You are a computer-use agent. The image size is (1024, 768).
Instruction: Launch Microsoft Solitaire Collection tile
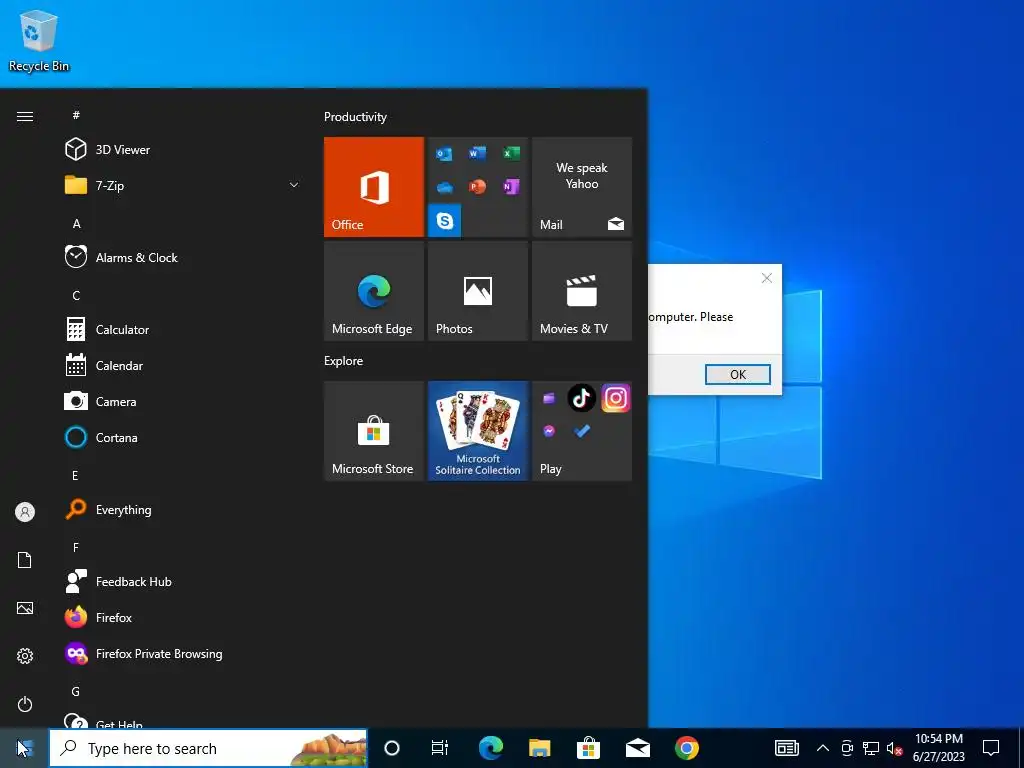[x=478, y=431]
